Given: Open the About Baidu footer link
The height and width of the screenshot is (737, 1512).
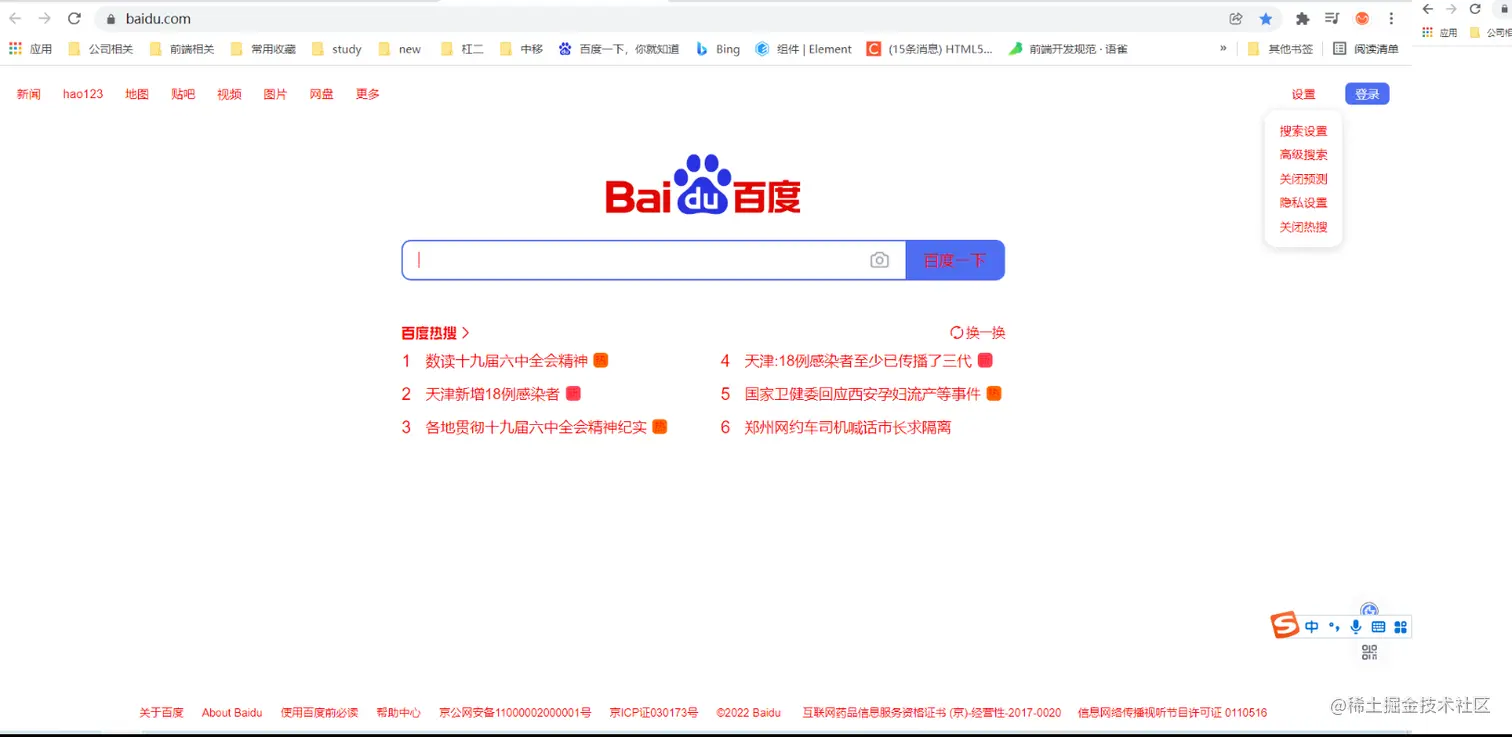Looking at the screenshot, I should tap(232, 713).
